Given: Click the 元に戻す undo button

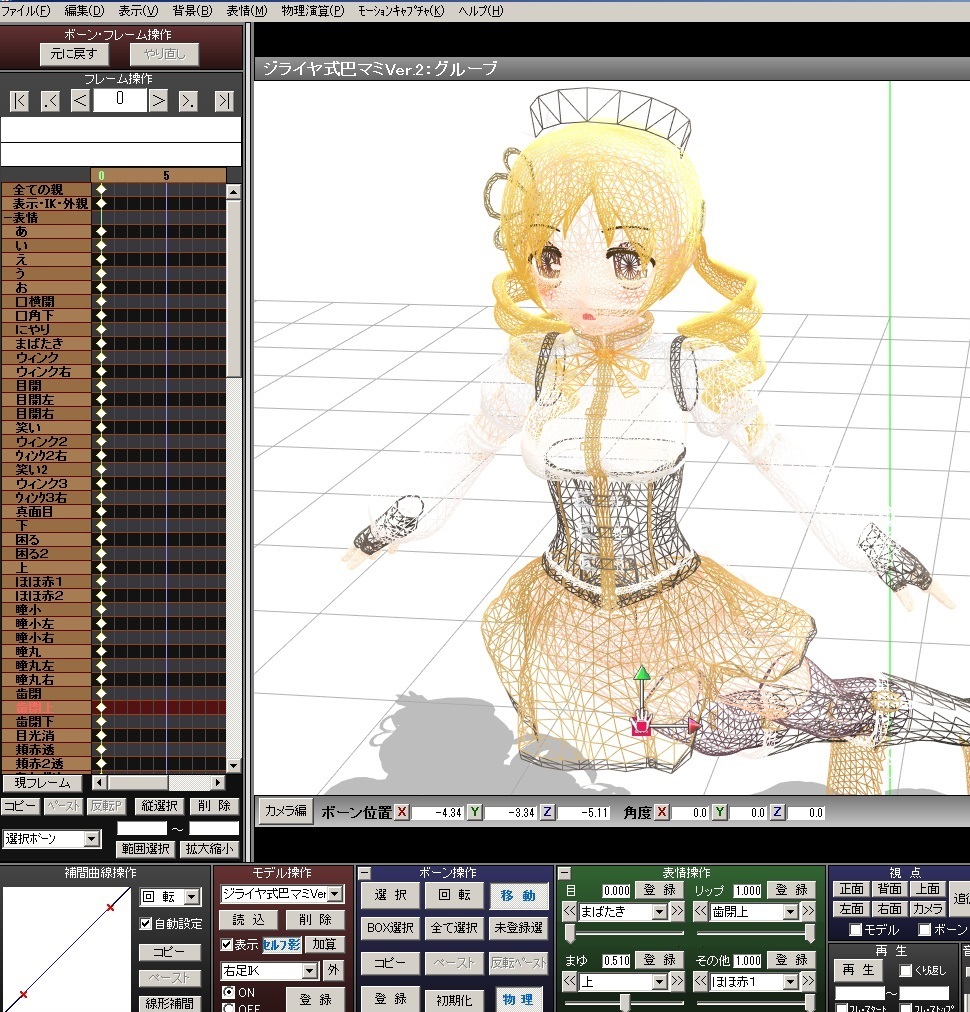Looking at the screenshot, I should point(74,54).
